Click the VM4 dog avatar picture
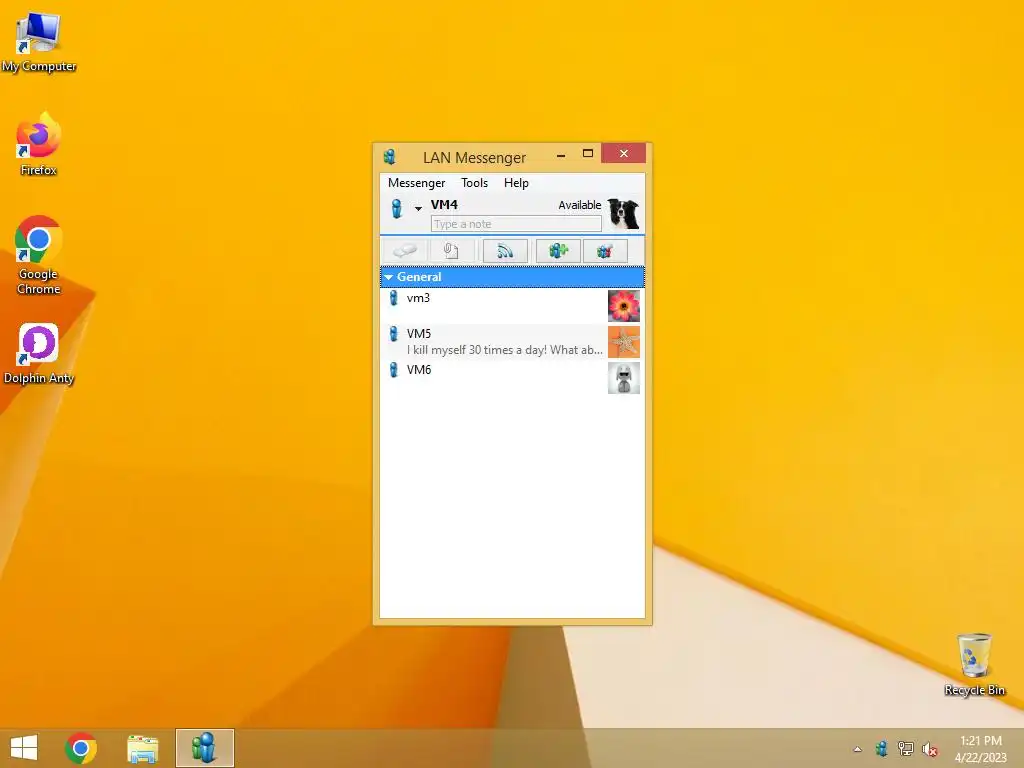The width and height of the screenshot is (1024, 768). 624,214
